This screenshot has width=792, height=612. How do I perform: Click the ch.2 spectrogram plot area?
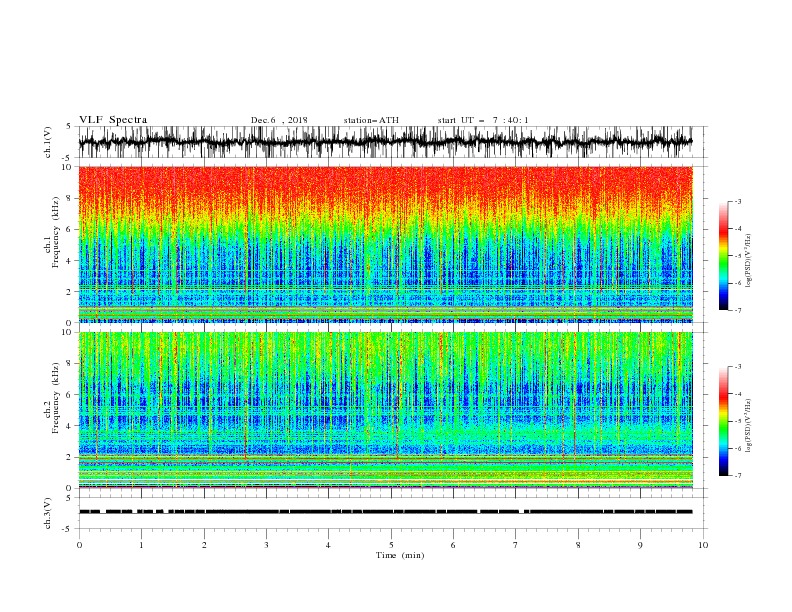click(385, 410)
